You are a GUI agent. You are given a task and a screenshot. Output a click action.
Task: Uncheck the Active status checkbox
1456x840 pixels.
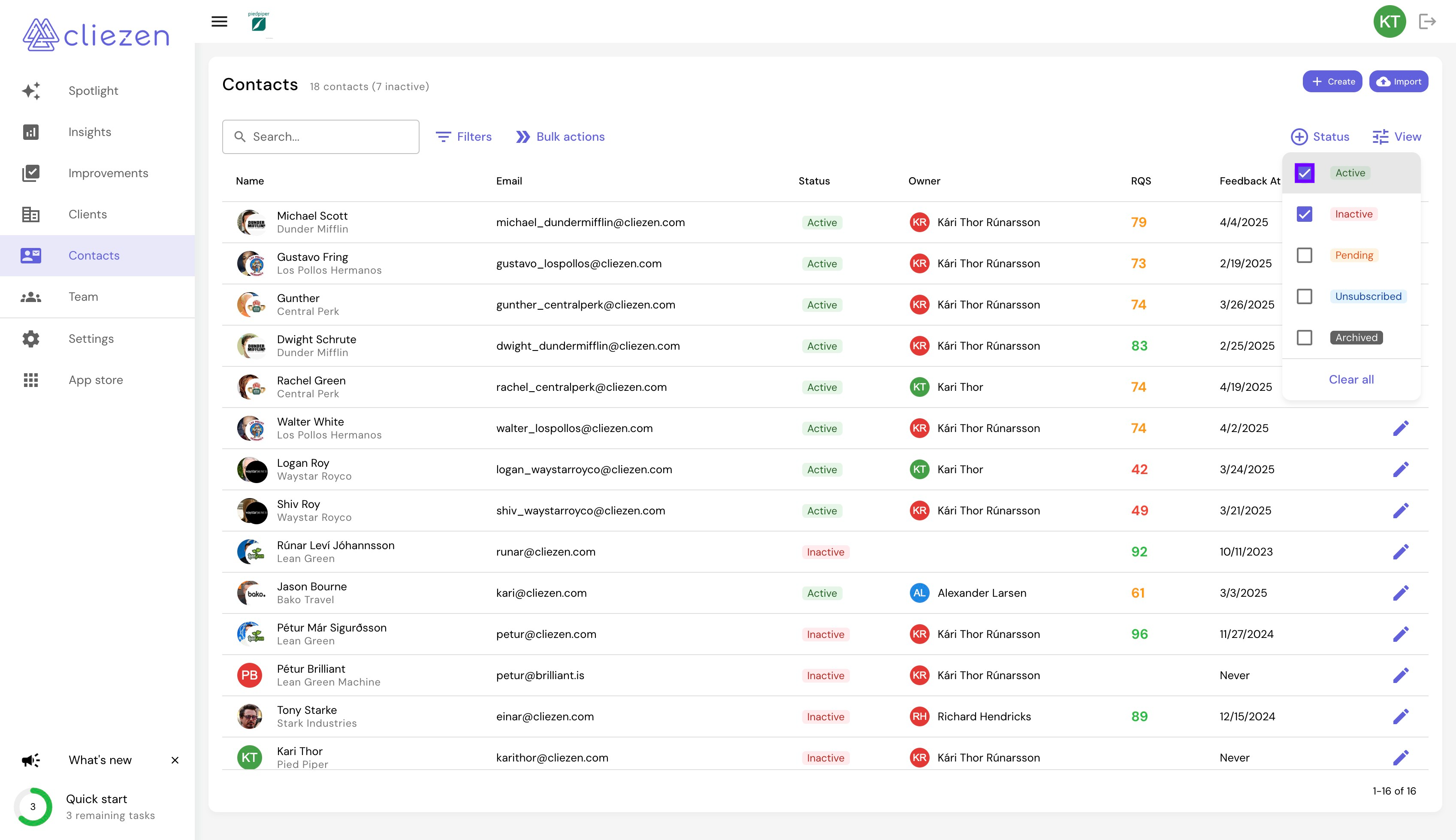point(1304,173)
